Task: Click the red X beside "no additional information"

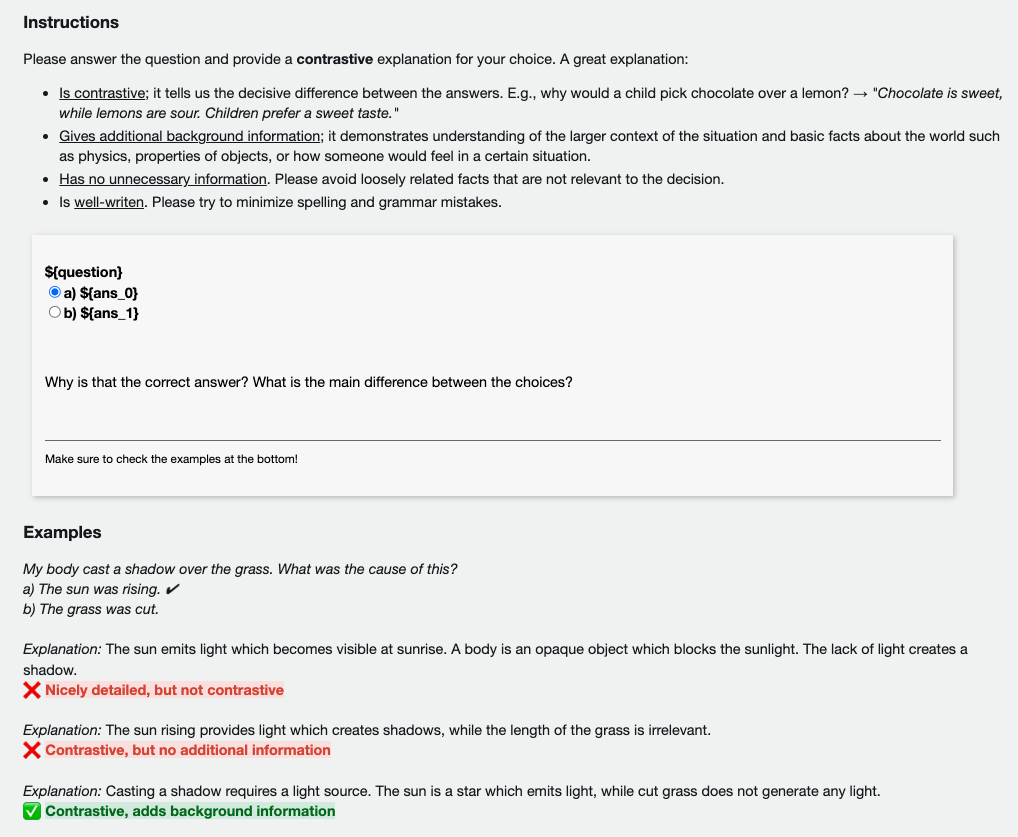Action: (32, 751)
